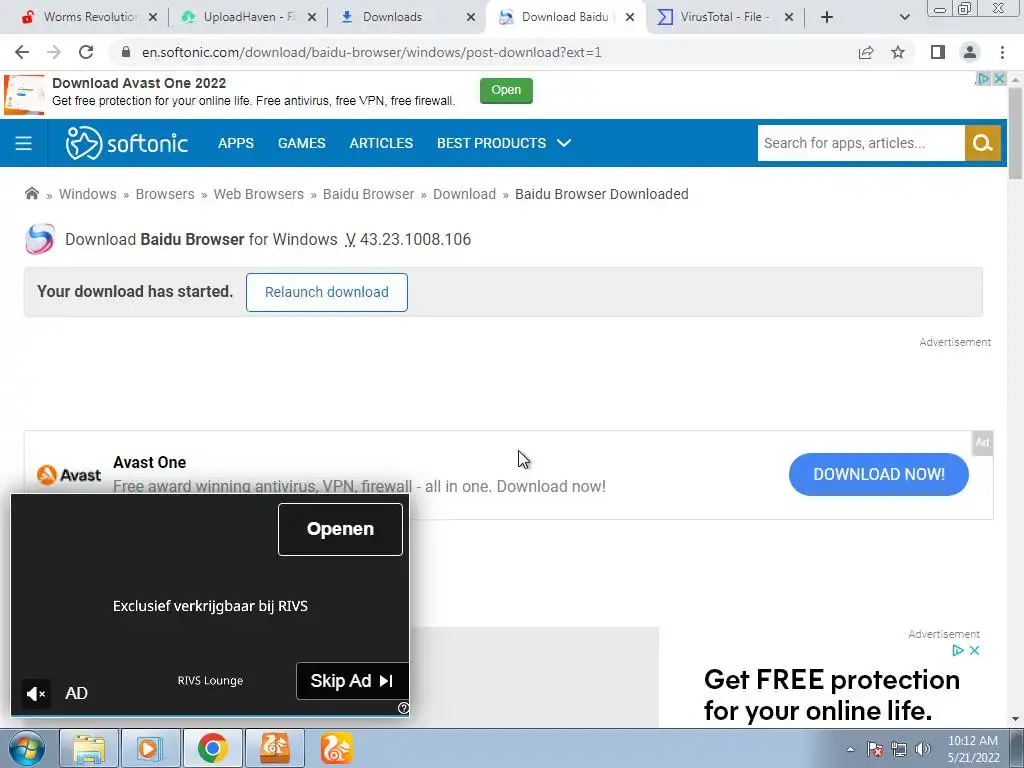
Task: Open the GAMES menu
Action: click(x=302, y=143)
